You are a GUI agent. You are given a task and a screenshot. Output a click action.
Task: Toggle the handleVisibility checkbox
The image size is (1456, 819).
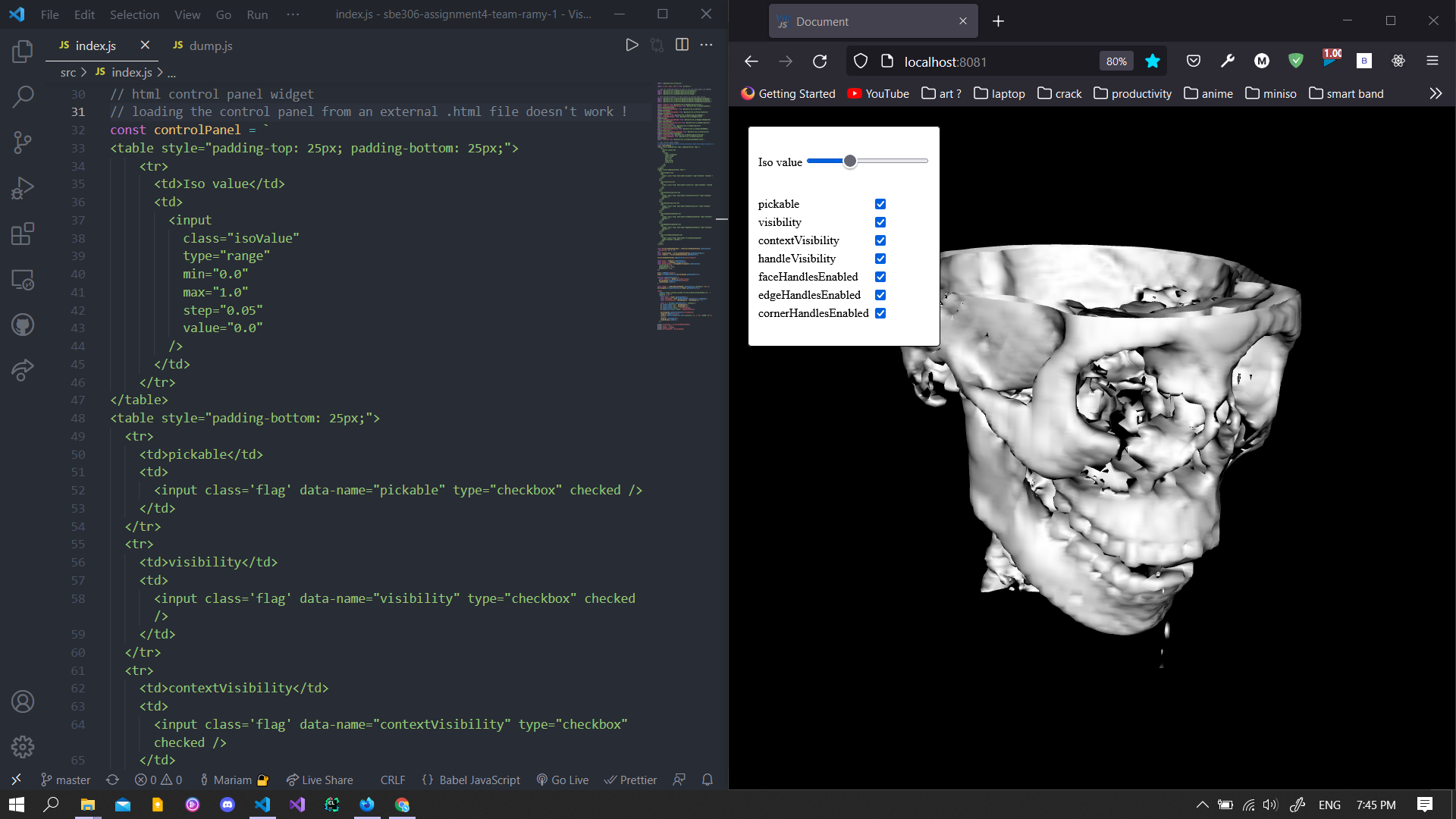880,259
